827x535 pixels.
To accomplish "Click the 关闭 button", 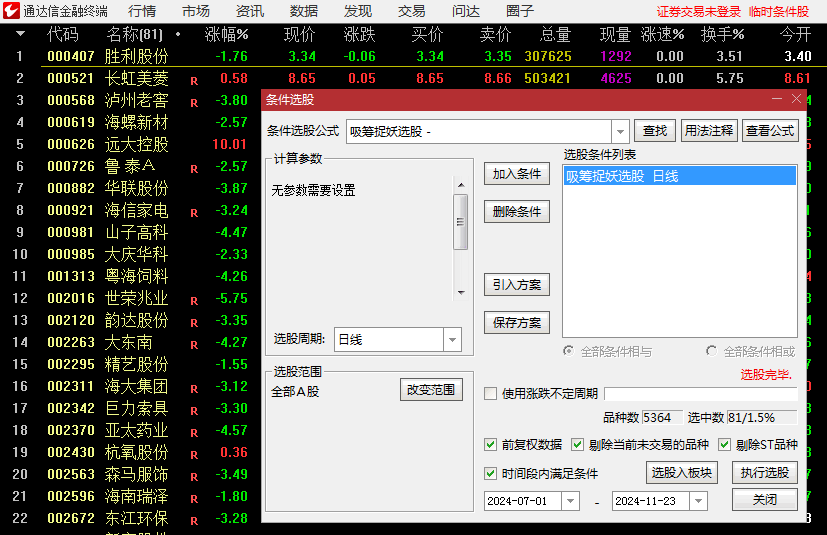I will (764, 500).
